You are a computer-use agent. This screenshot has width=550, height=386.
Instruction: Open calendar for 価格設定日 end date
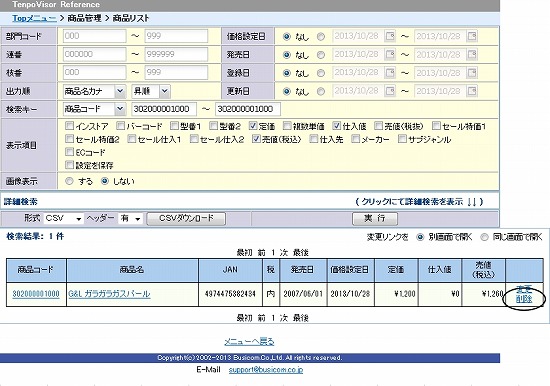point(472,36)
